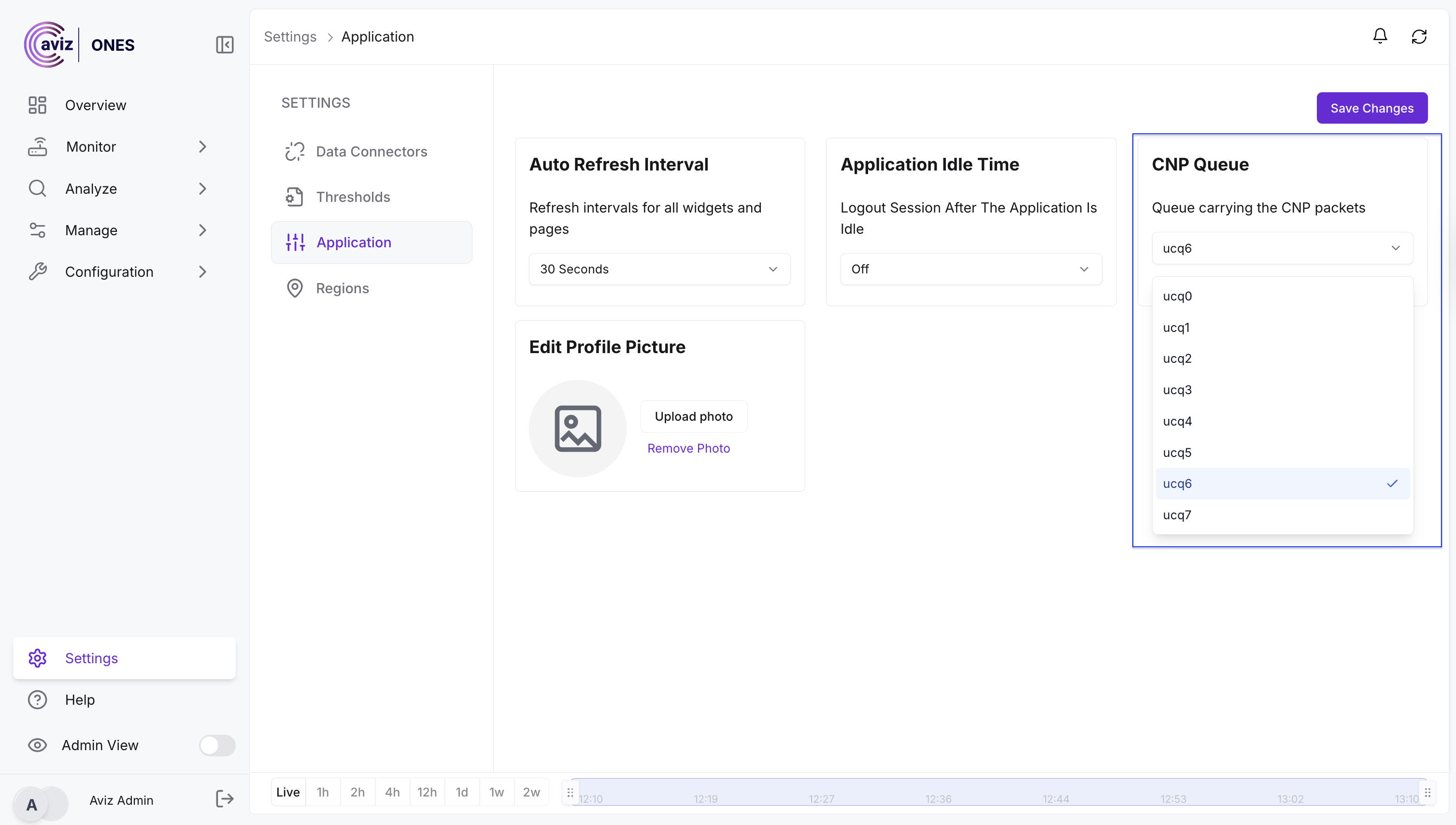Select ucq6 checked option in list
The width and height of the screenshot is (1456, 825).
tap(1282, 484)
